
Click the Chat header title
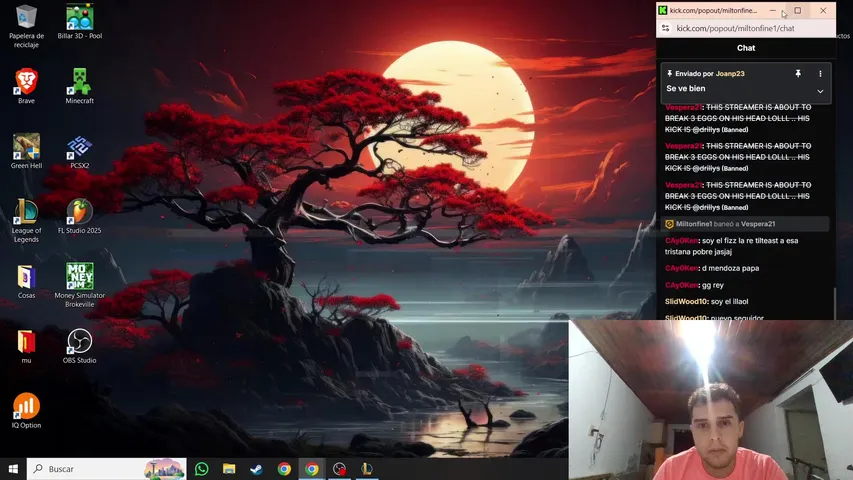pos(746,48)
